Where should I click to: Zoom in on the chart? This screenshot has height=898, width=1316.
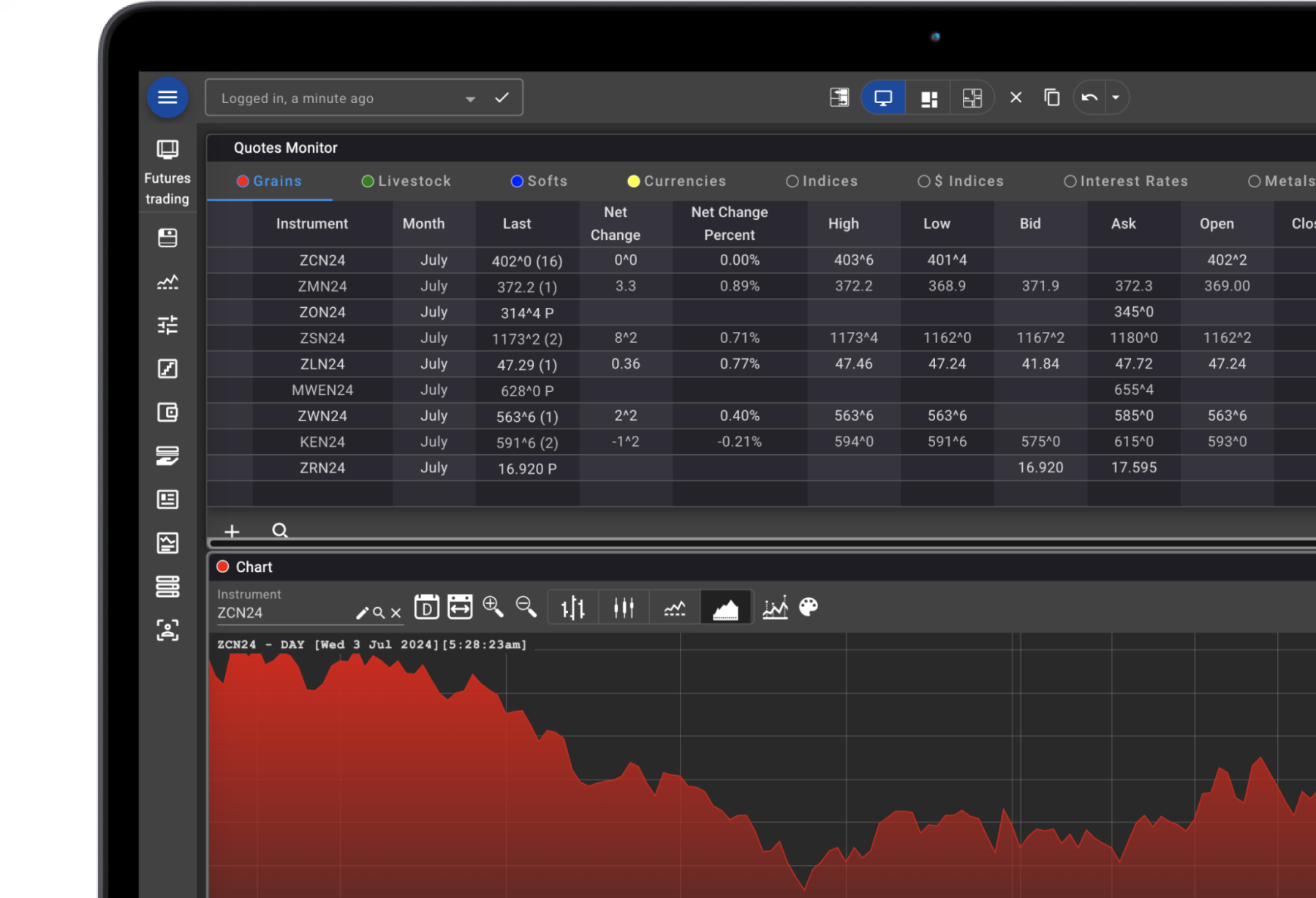[x=493, y=607]
